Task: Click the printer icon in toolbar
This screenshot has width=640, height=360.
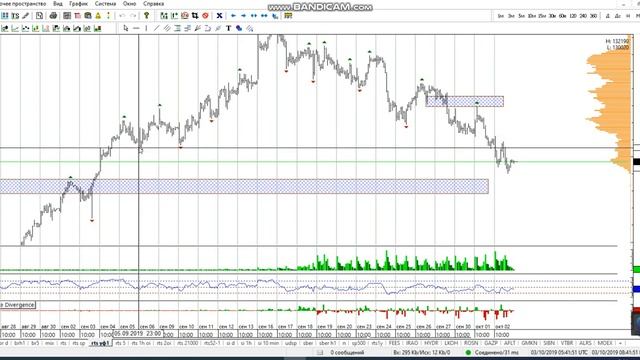Action: tap(53, 16)
